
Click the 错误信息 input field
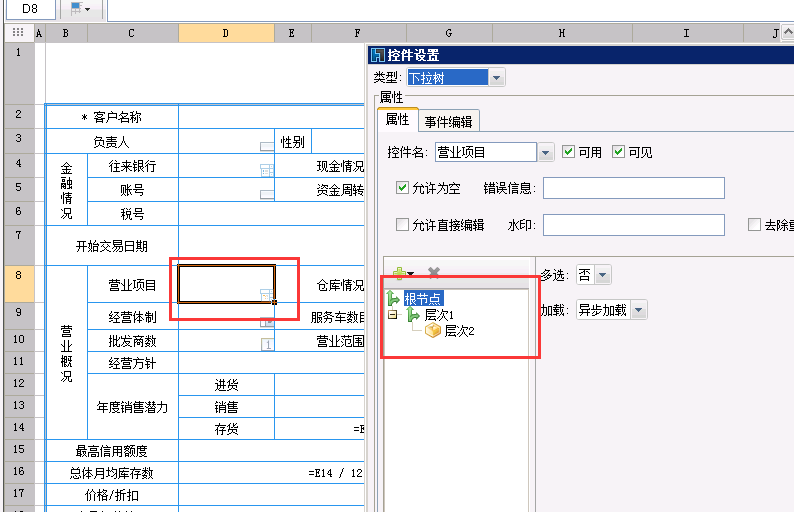coord(633,188)
